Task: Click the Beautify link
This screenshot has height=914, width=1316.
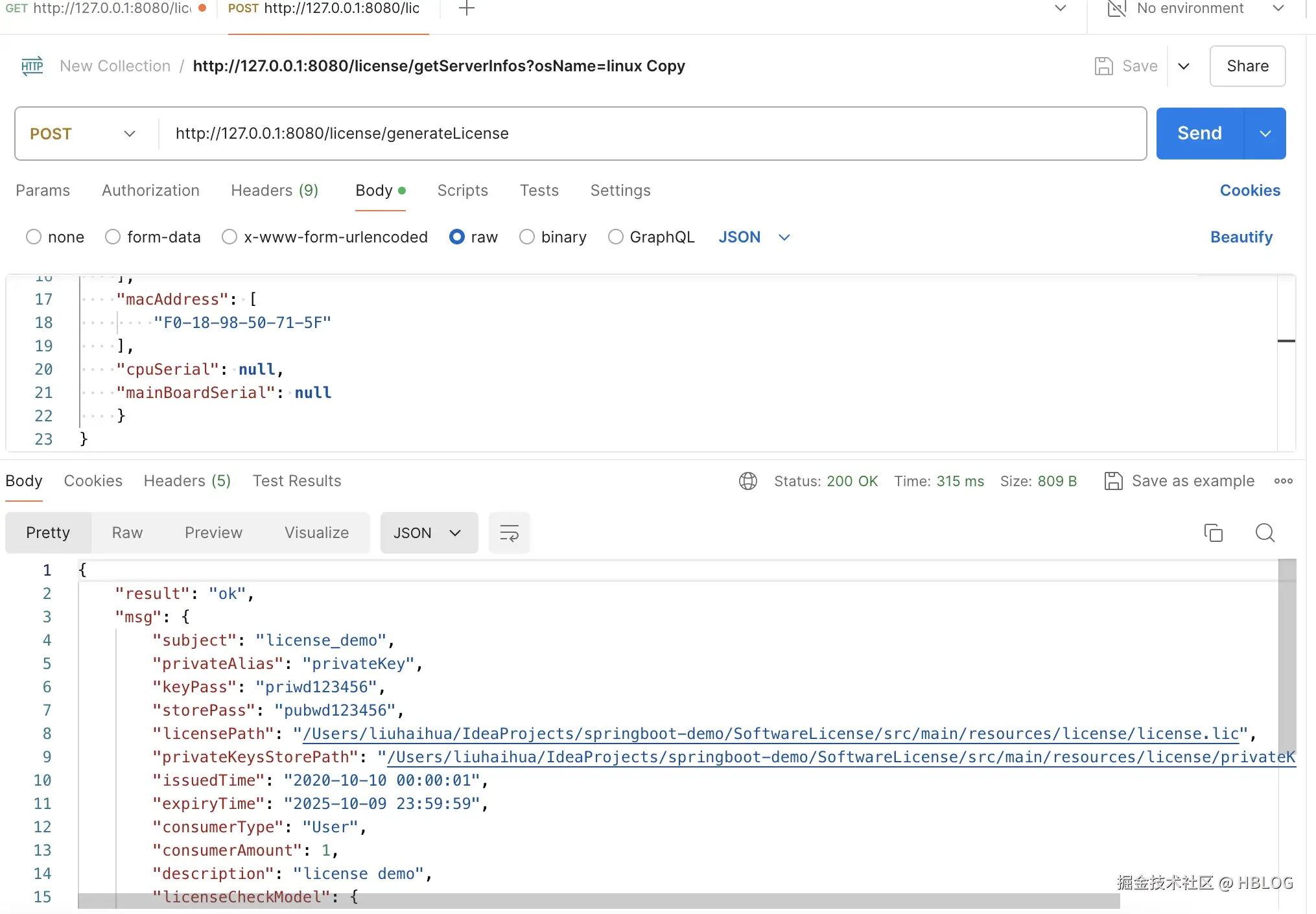Action: [1241, 237]
